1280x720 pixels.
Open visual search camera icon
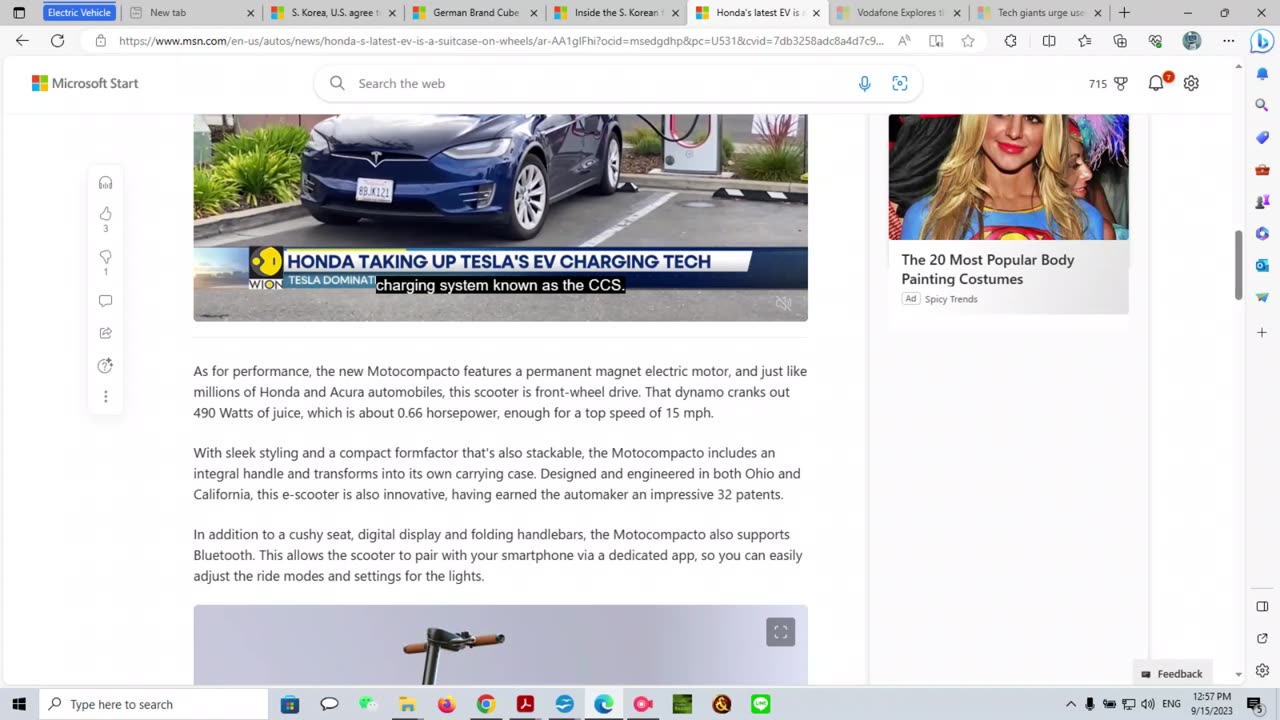tap(900, 84)
